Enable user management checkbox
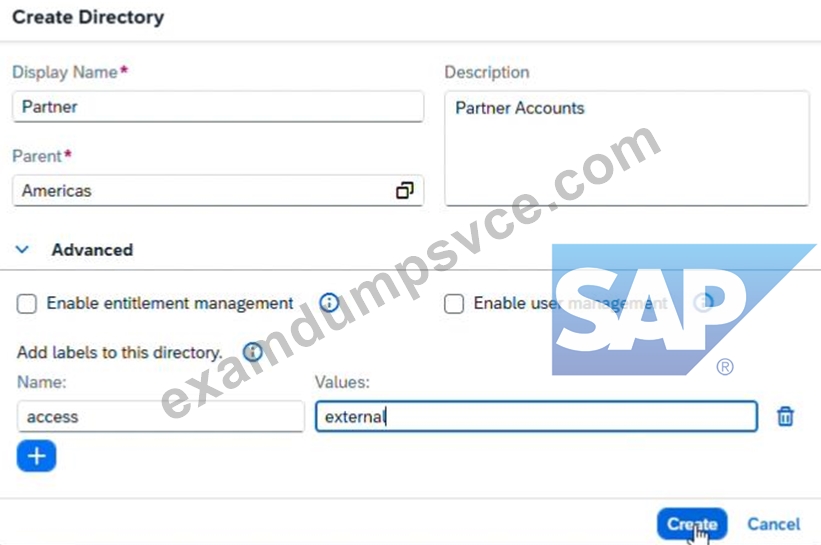The image size is (821, 545). tap(454, 303)
